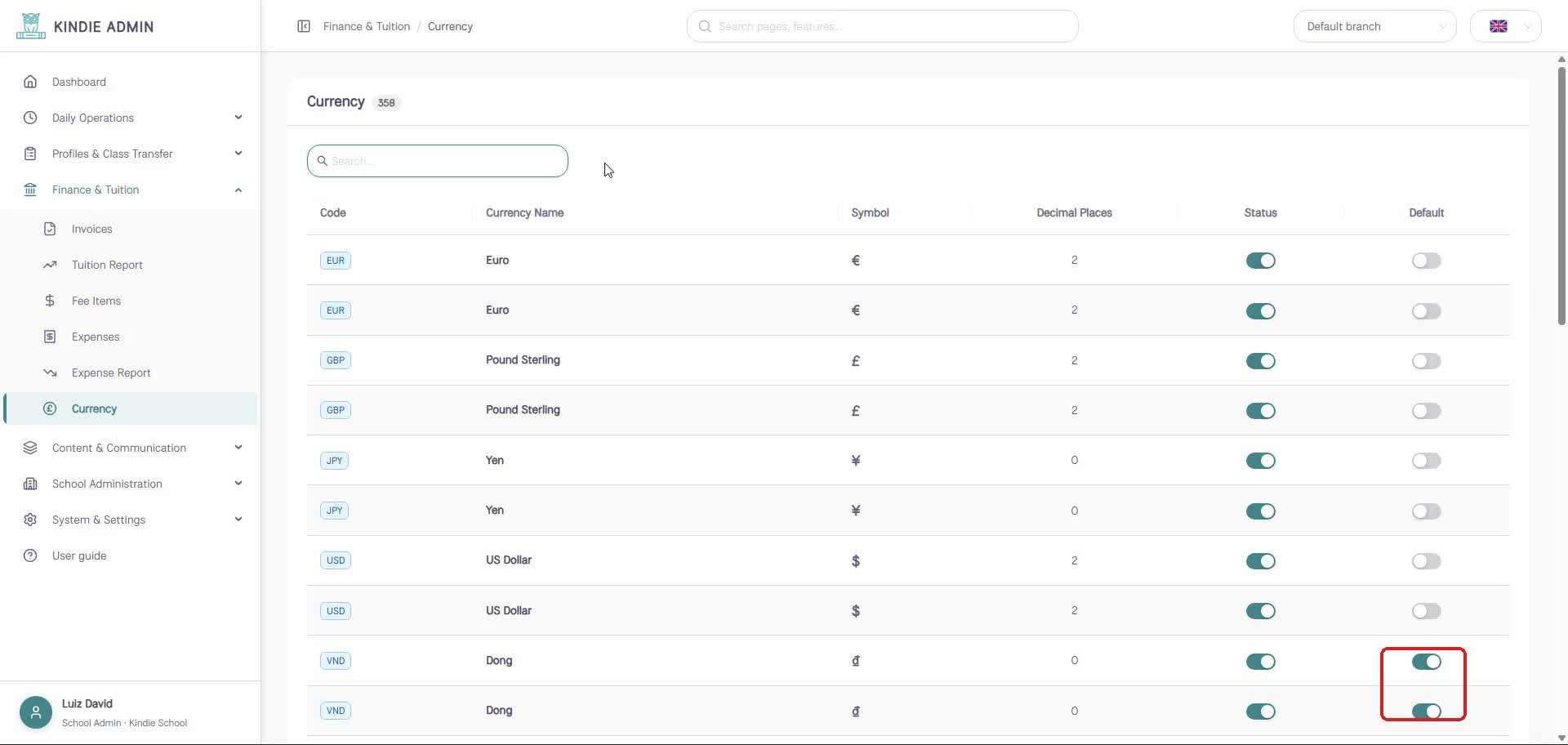Click the Decimal Places column header

click(x=1074, y=212)
